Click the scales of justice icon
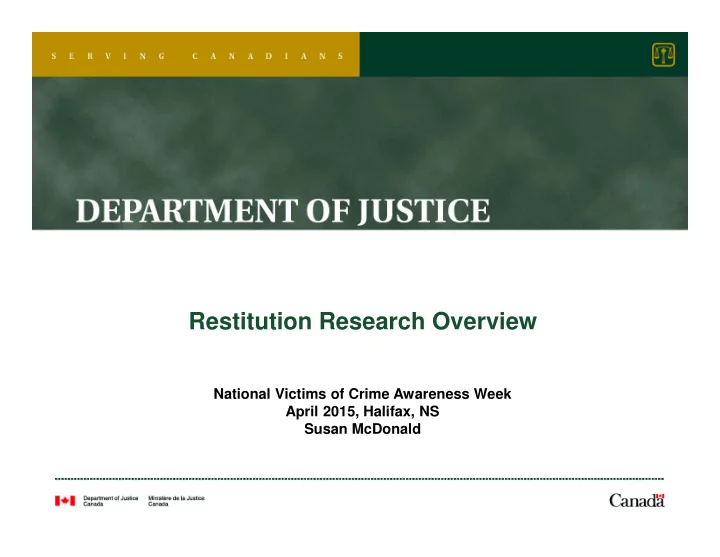 point(663,55)
